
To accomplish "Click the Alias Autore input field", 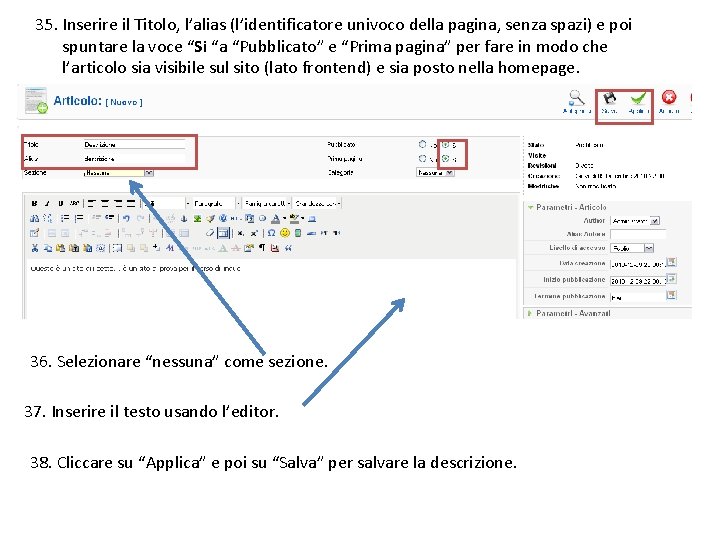I will 638,234.
